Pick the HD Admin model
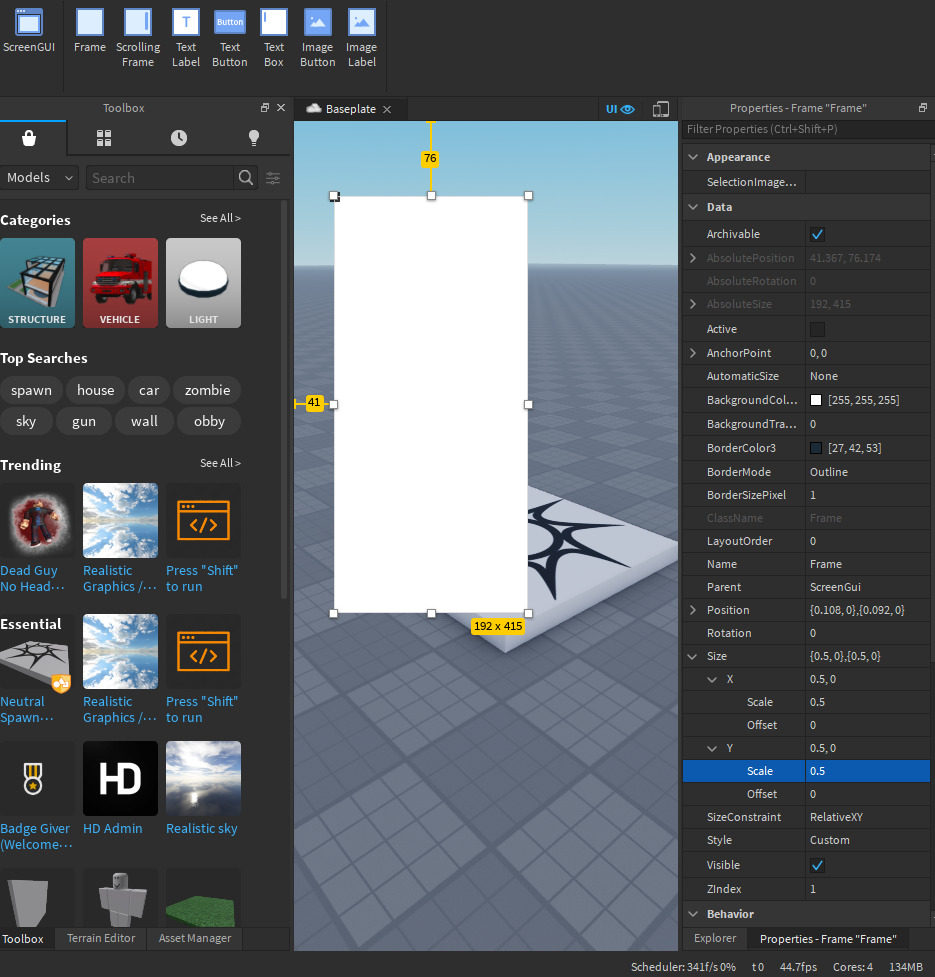The height and width of the screenshot is (977, 935). [x=120, y=788]
